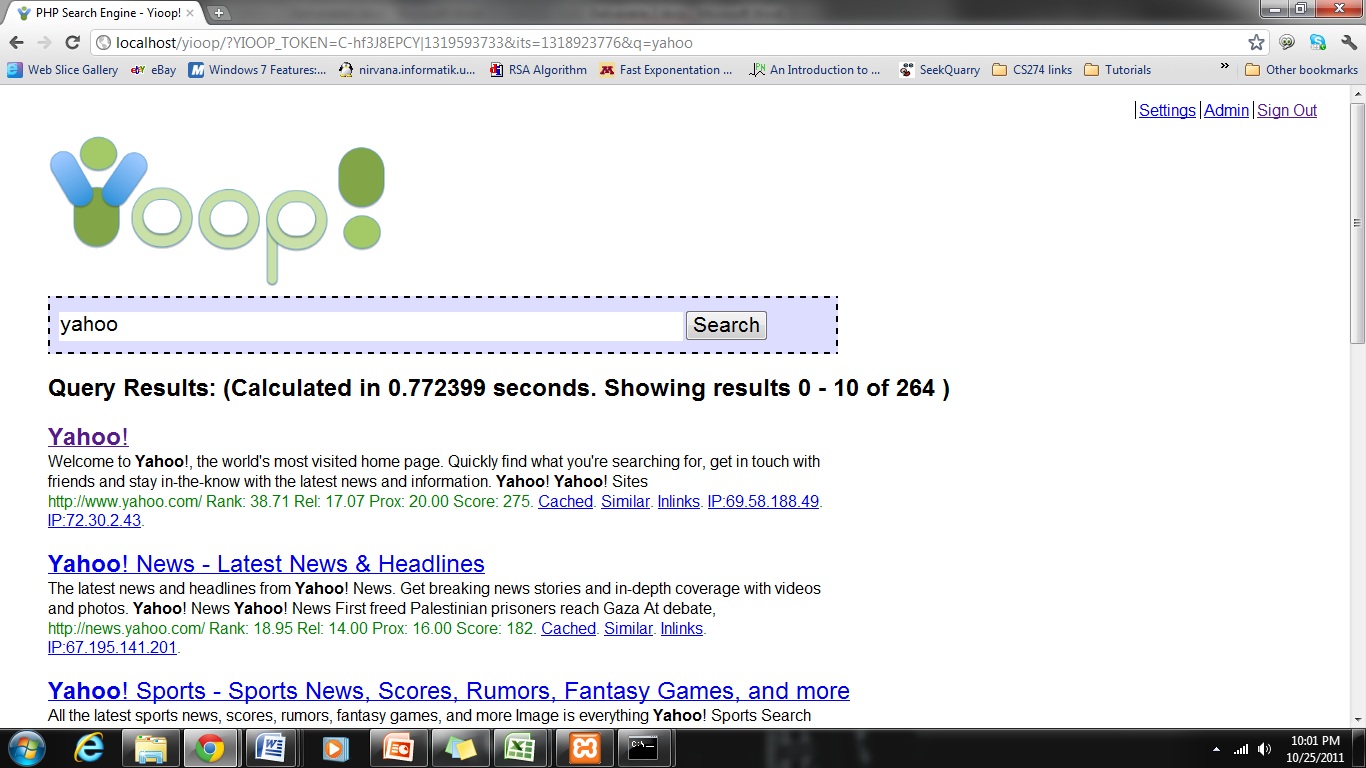Click the IP:72.30.2.43 link
The height and width of the screenshot is (768, 1366).
(94, 520)
